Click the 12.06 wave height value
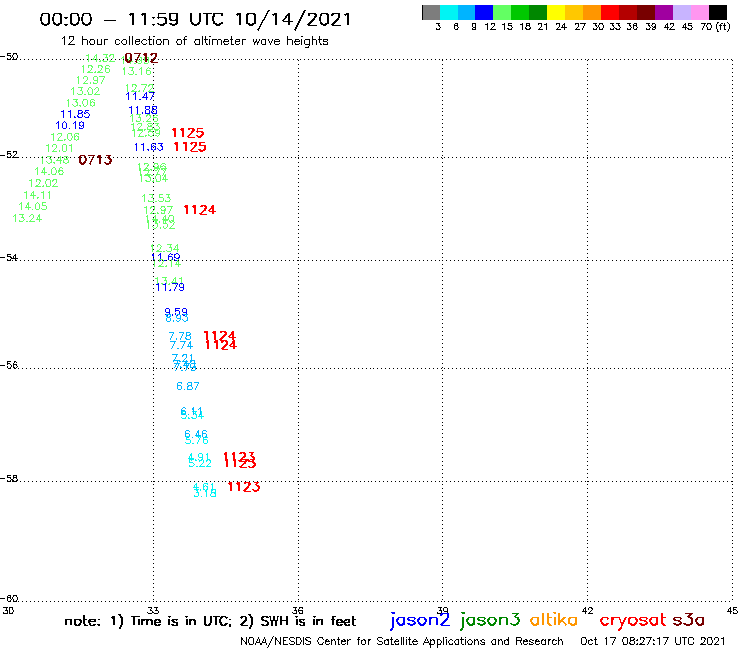This screenshot has height=650, width=740. (65, 137)
